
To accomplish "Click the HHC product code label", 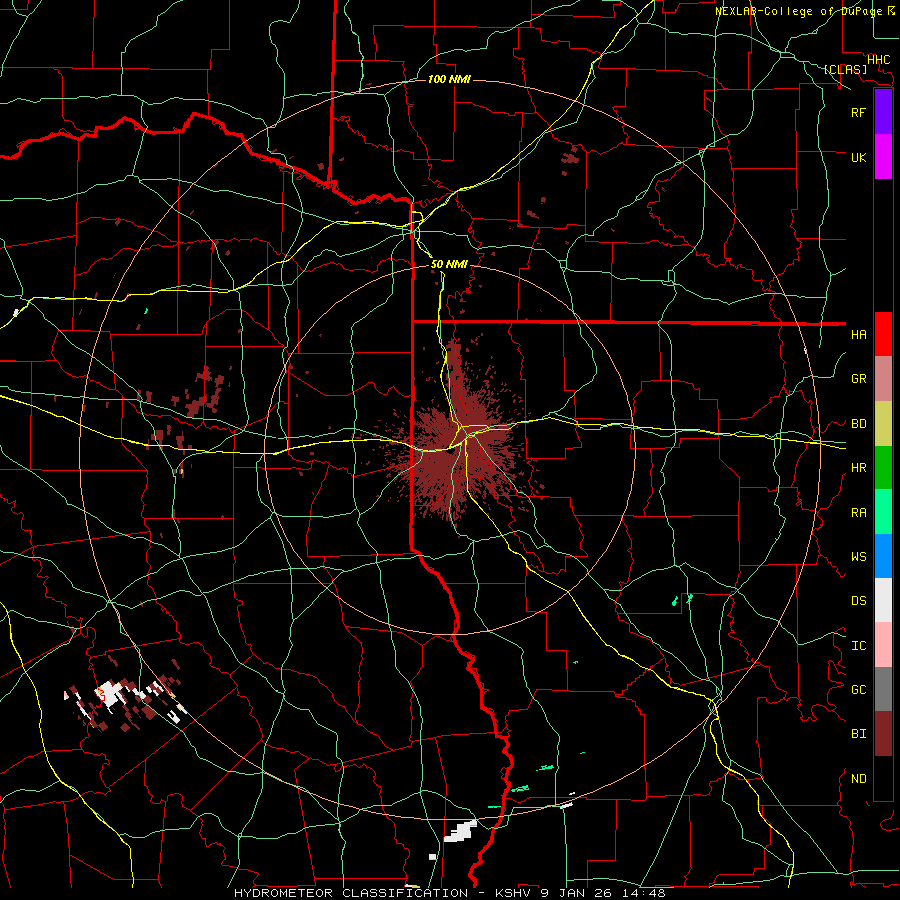I will (878, 60).
